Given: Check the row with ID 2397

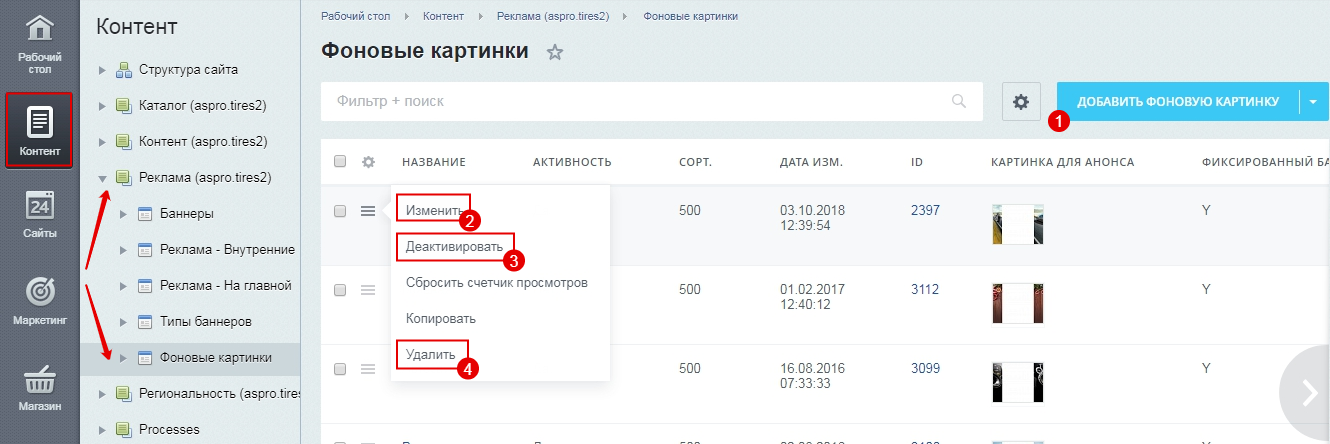Looking at the screenshot, I should tap(340, 211).
